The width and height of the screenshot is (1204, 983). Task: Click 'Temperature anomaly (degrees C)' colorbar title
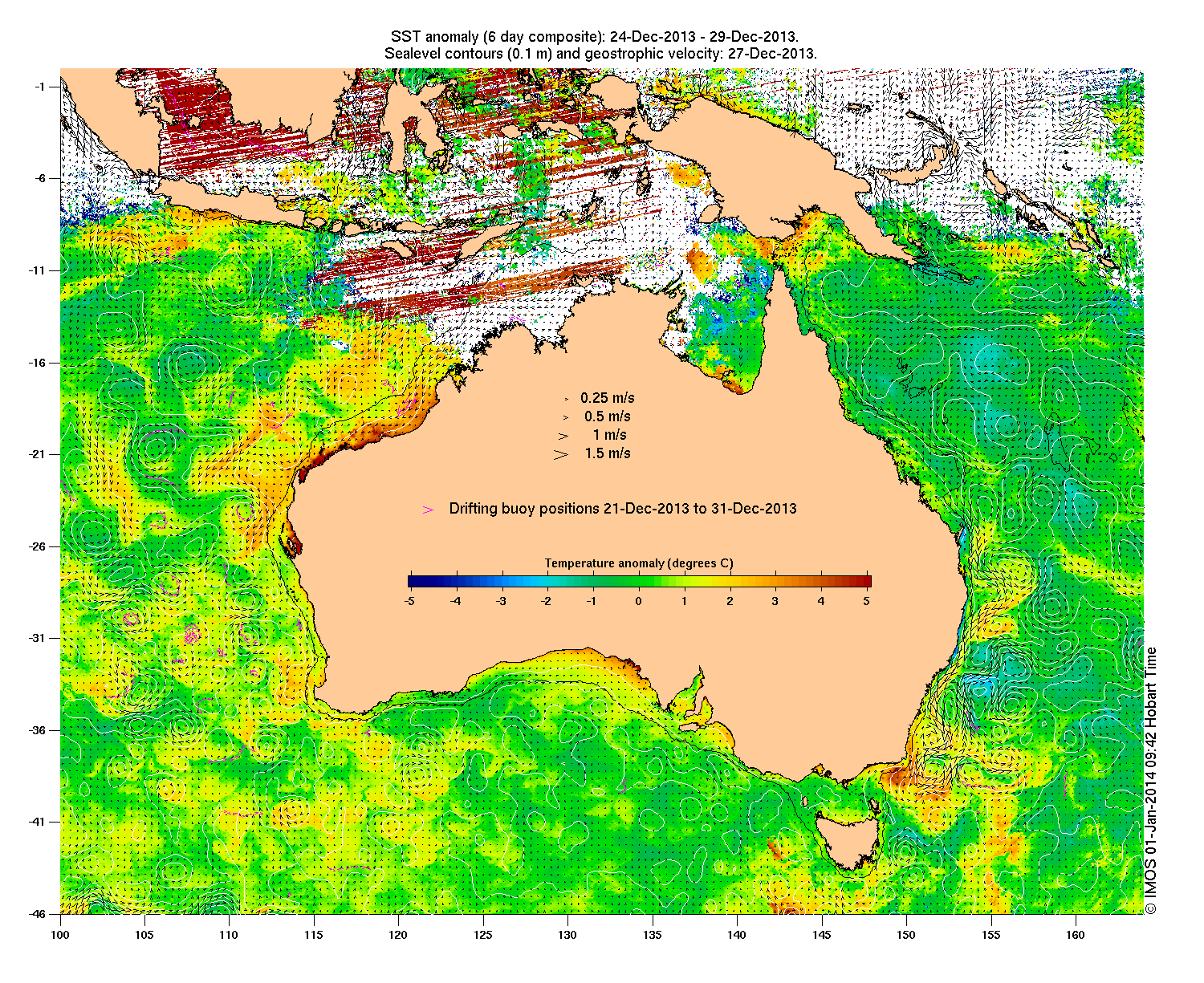(639, 563)
